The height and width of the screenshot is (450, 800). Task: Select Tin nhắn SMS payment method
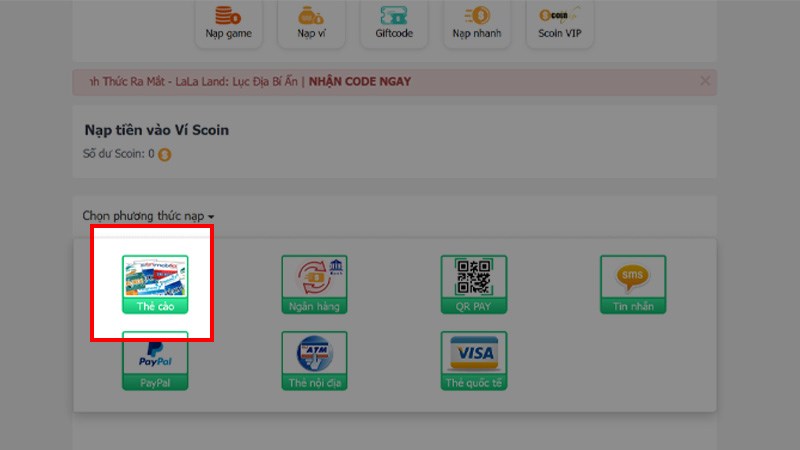(633, 284)
